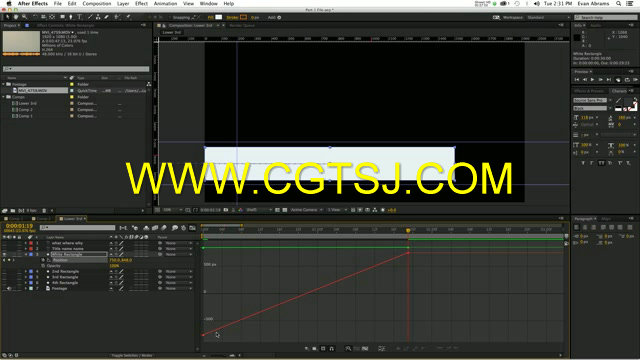The height and width of the screenshot is (360, 640).
Task: Choose the Pen tool
Action: click(x=71, y=17)
